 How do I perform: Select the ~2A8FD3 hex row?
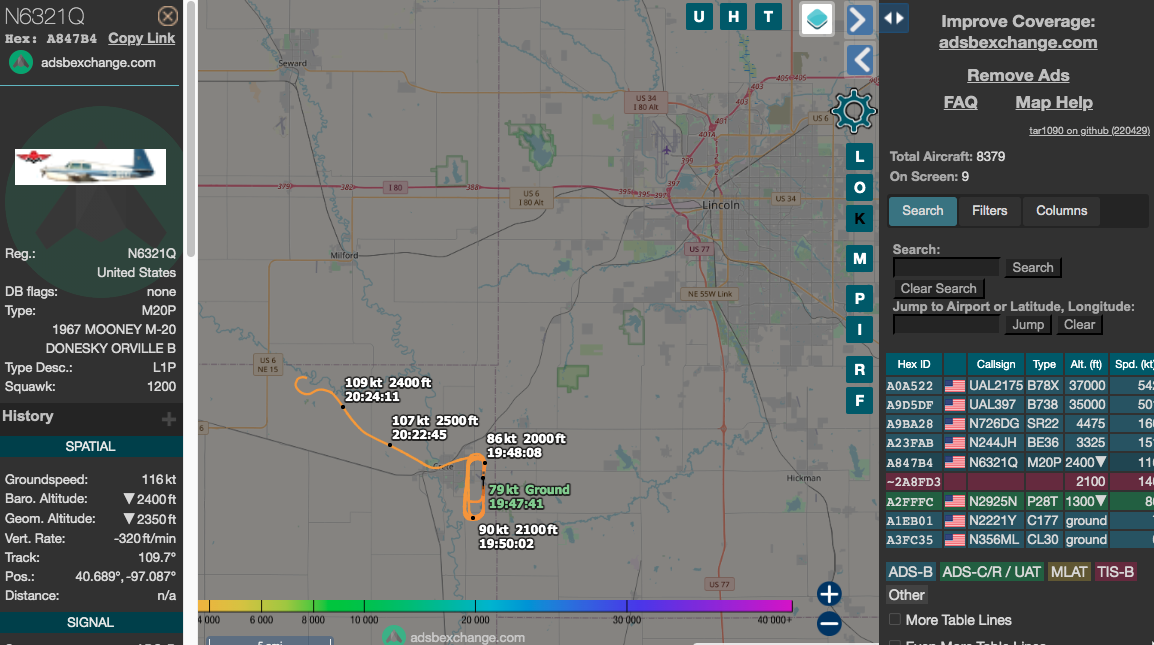pyautogui.click(x=1020, y=482)
